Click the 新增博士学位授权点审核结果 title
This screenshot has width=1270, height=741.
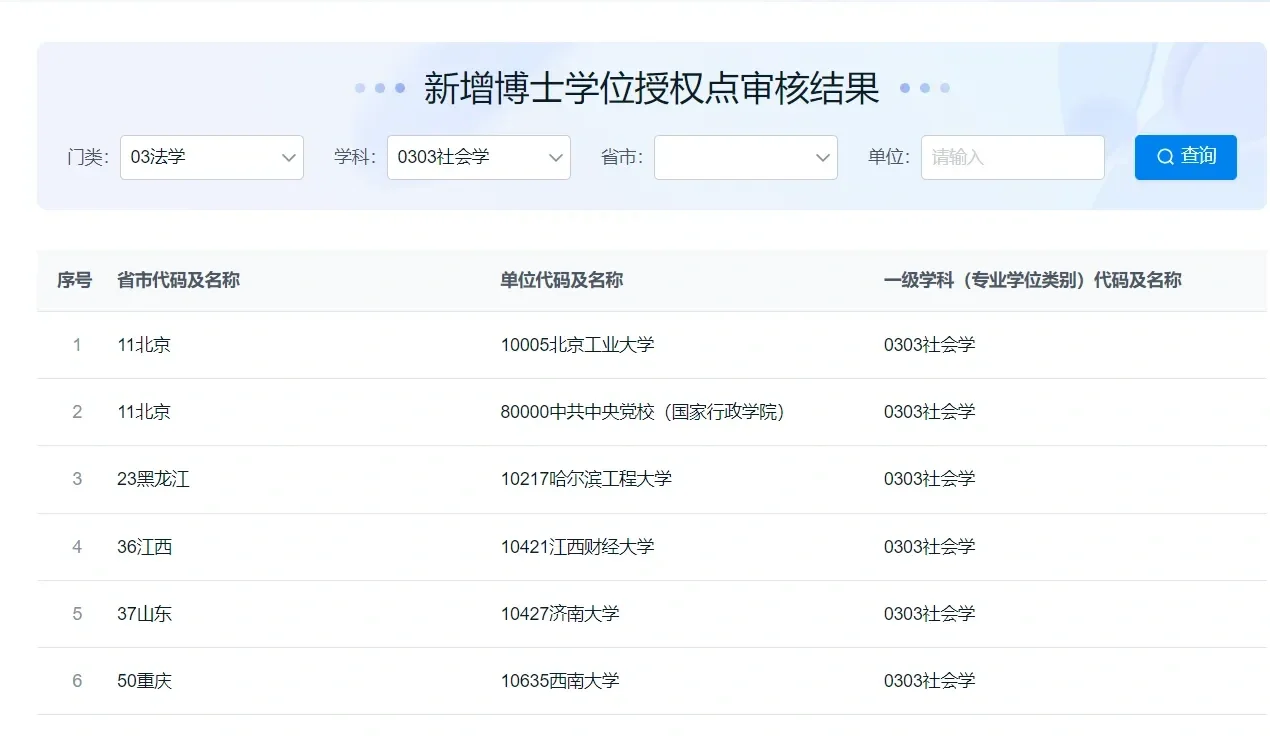652,88
